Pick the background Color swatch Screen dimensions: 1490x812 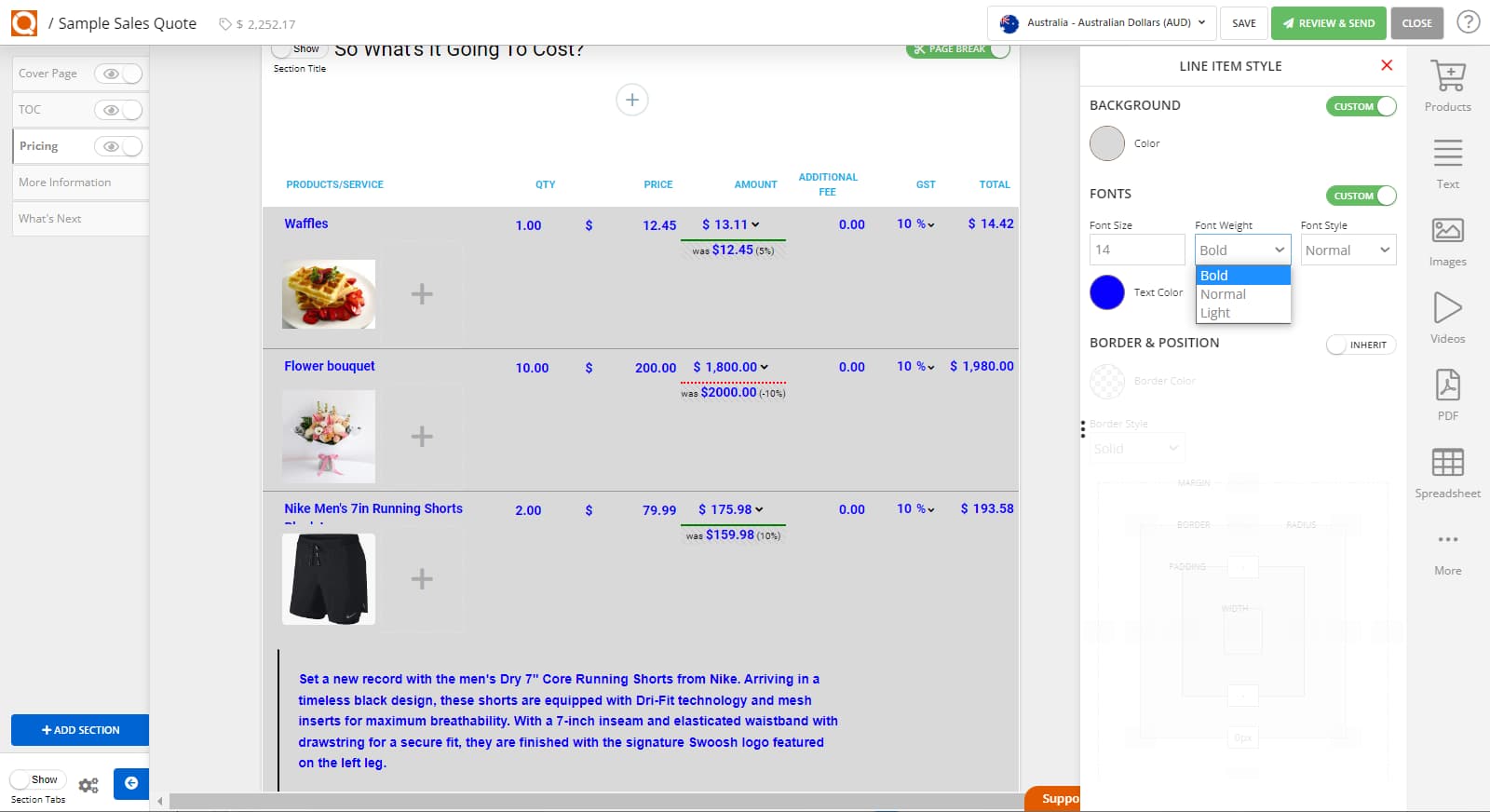(x=1107, y=143)
